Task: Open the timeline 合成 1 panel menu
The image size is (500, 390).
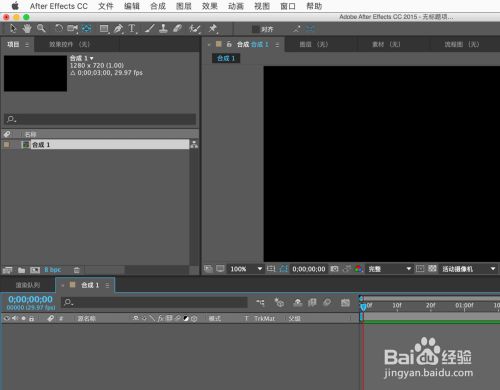Action: [x=107, y=285]
